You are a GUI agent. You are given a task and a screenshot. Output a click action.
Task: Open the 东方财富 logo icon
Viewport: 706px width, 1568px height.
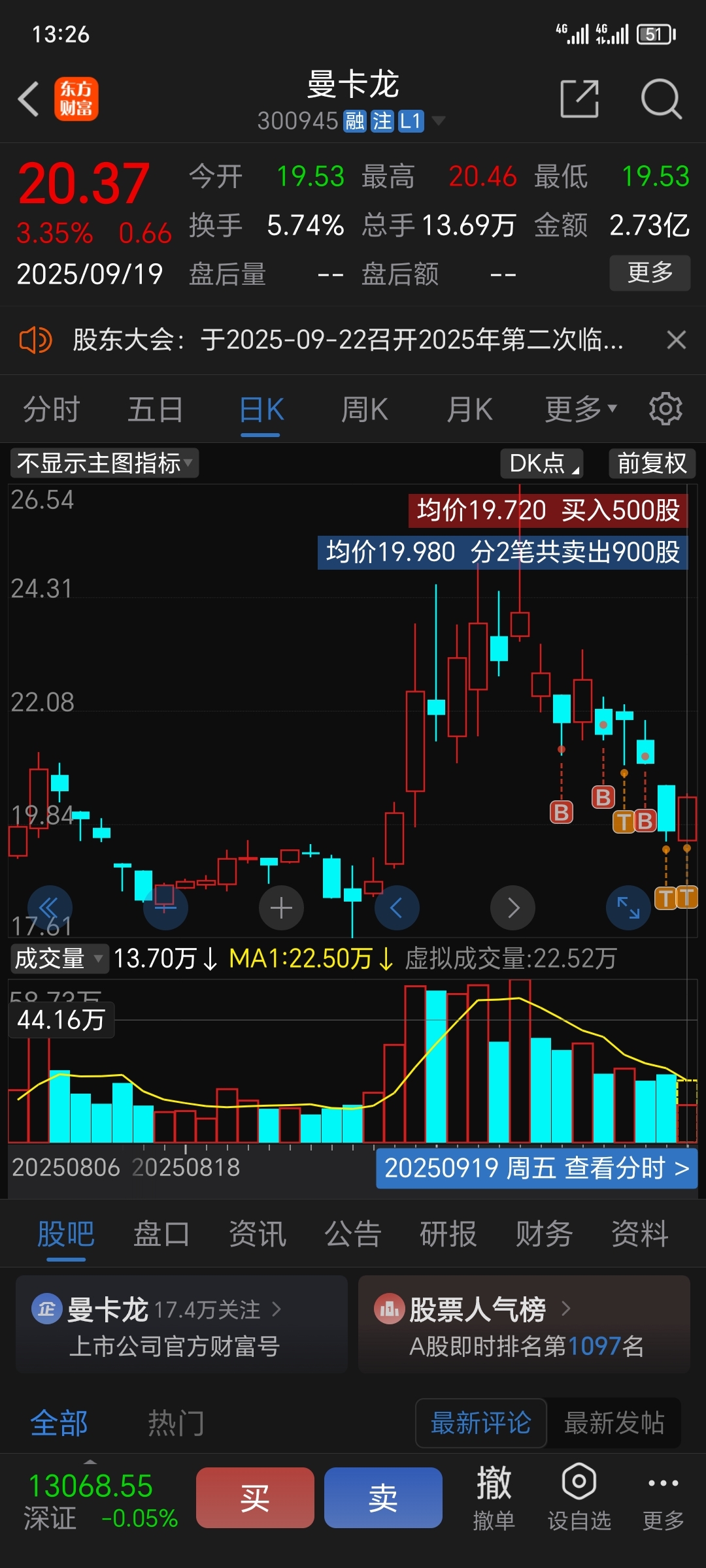[76, 99]
